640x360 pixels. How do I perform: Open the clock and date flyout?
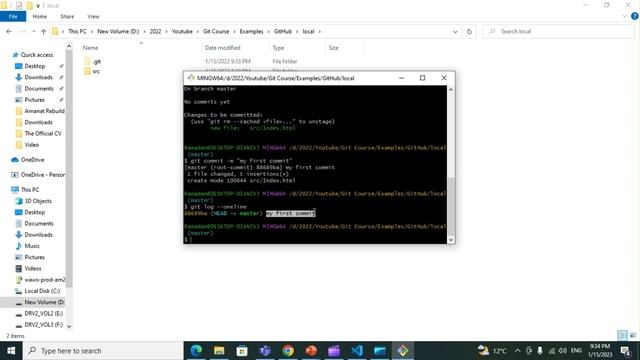click(599, 351)
